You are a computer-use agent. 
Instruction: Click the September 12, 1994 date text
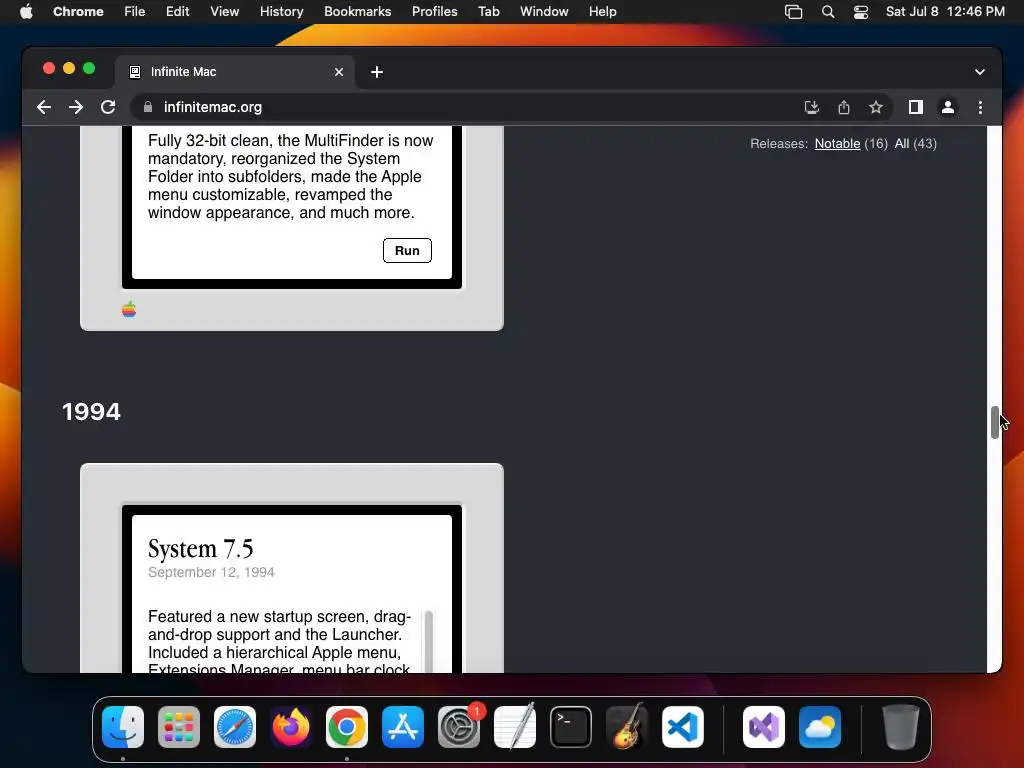coord(211,572)
